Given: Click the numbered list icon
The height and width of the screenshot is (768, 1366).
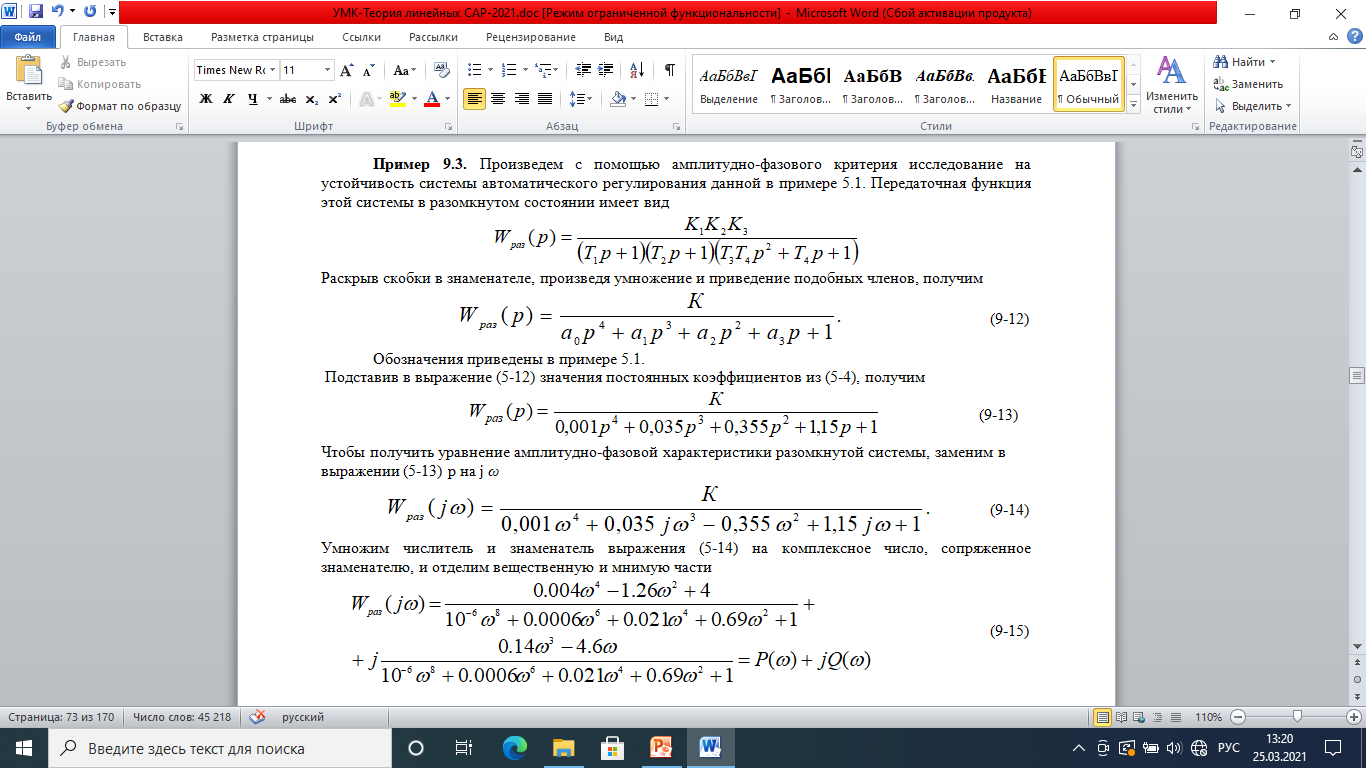Looking at the screenshot, I should [x=511, y=70].
